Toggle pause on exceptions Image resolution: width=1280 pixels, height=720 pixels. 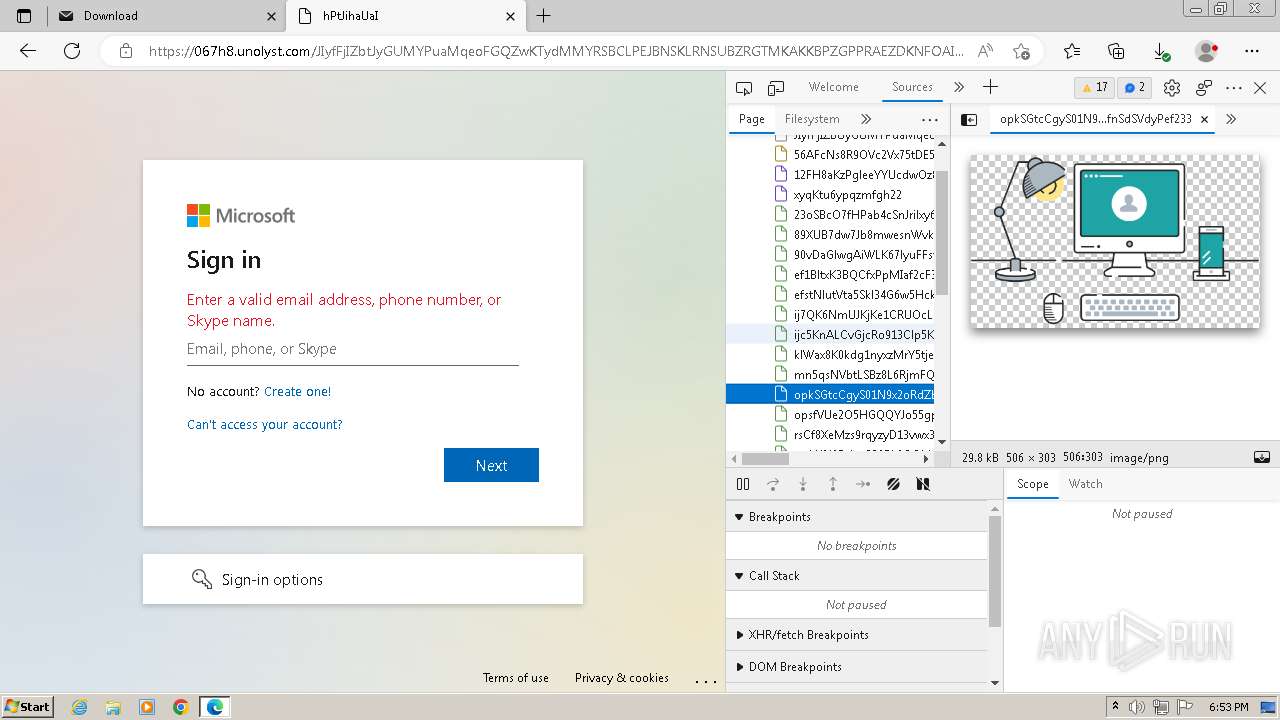pos(923,484)
